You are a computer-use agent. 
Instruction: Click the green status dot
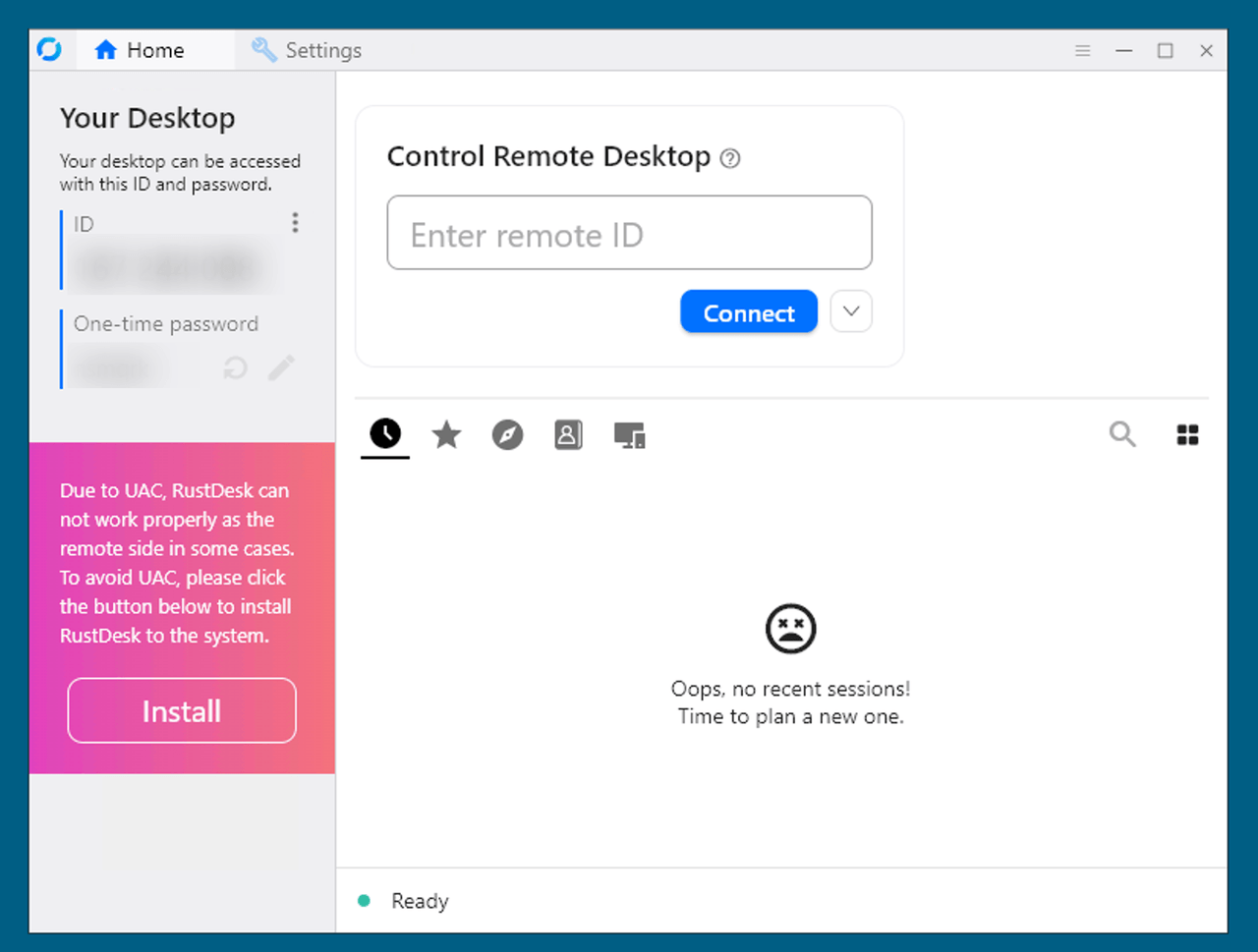click(x=364, y=900)
